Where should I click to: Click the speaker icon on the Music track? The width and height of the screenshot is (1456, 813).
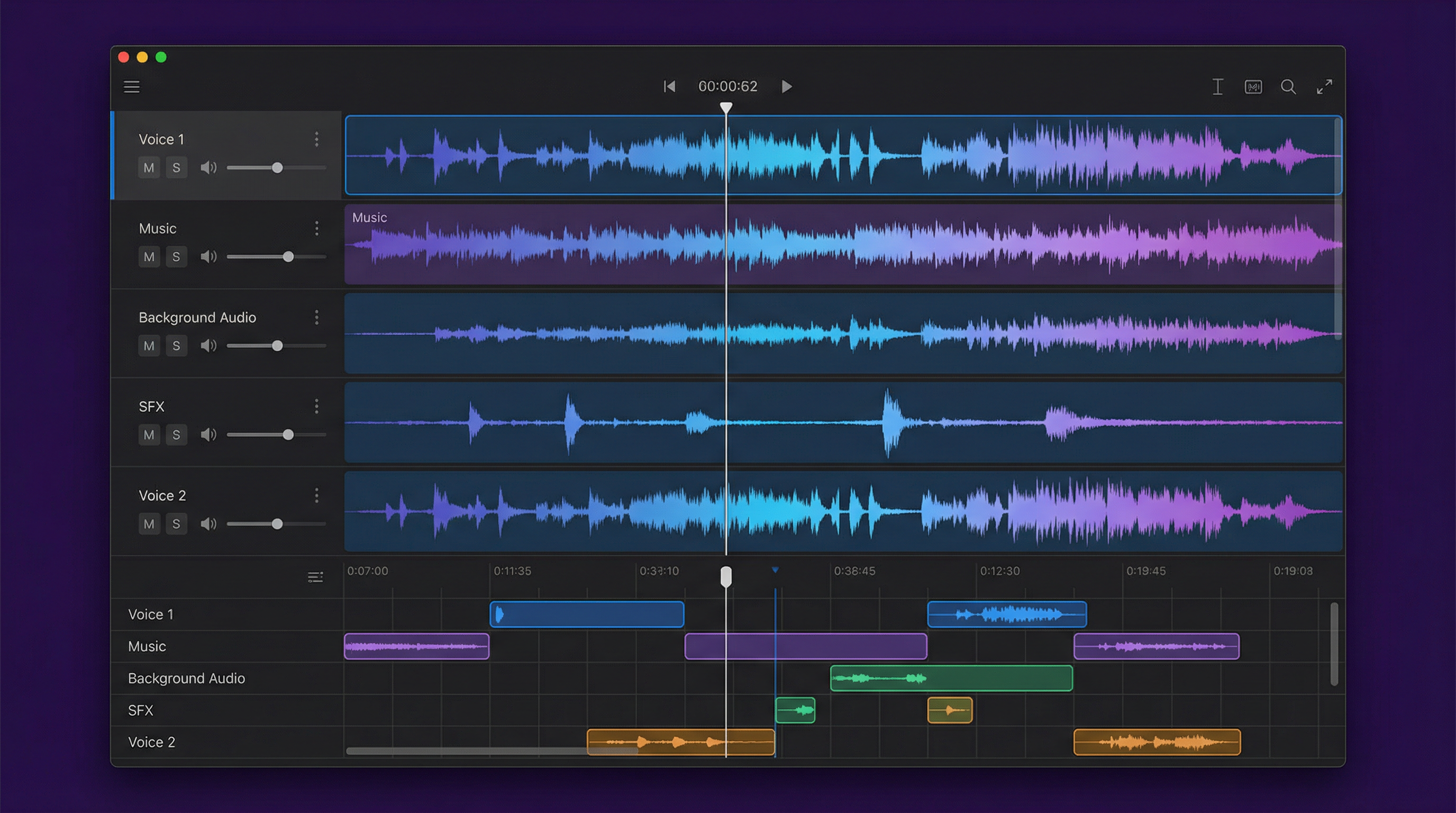[208, 256]
